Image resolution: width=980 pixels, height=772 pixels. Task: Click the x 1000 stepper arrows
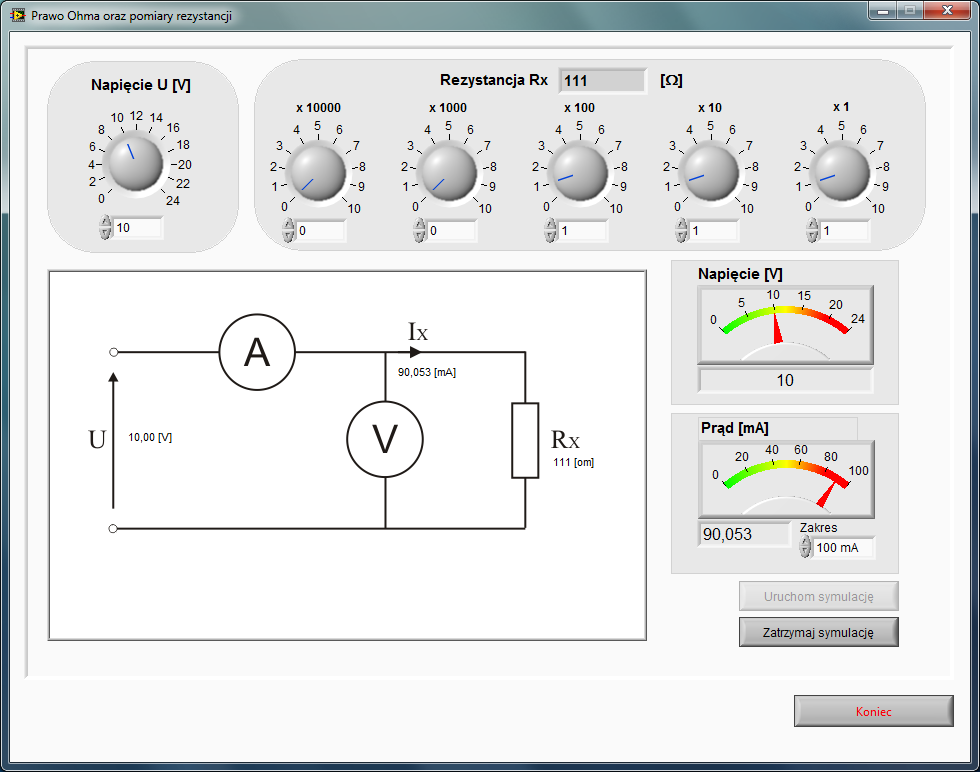click(x=419, y=231)
